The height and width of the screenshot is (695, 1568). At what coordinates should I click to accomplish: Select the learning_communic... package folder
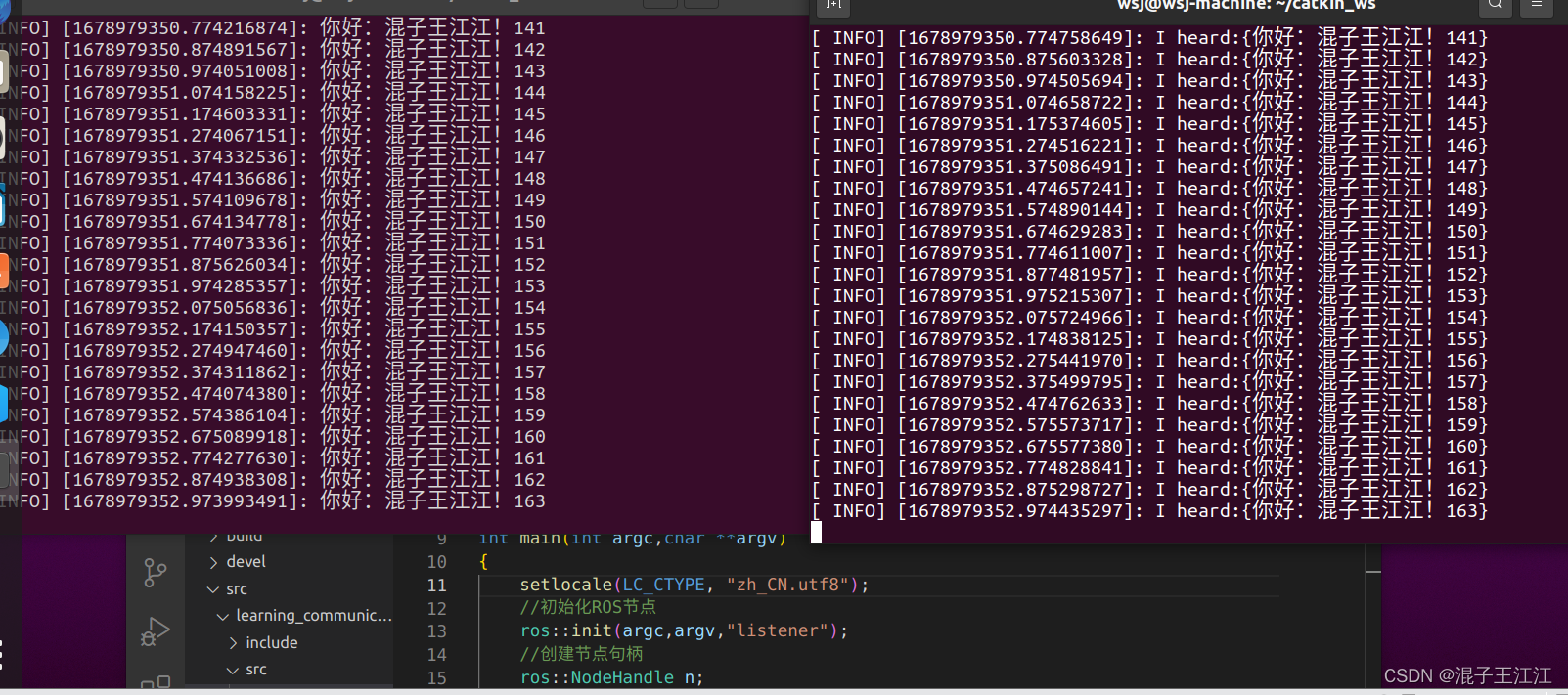click(313, 616)
